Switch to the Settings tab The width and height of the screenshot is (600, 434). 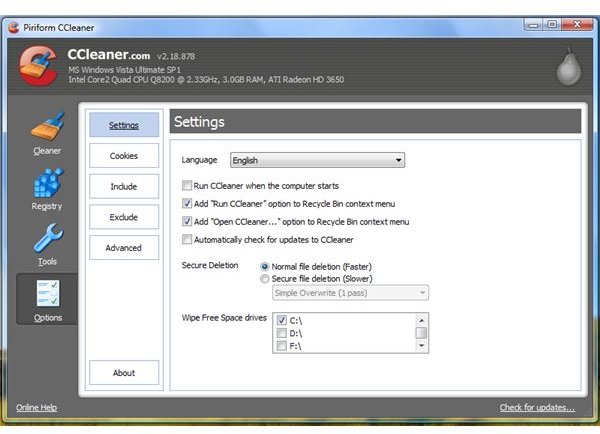pos(124,125)
